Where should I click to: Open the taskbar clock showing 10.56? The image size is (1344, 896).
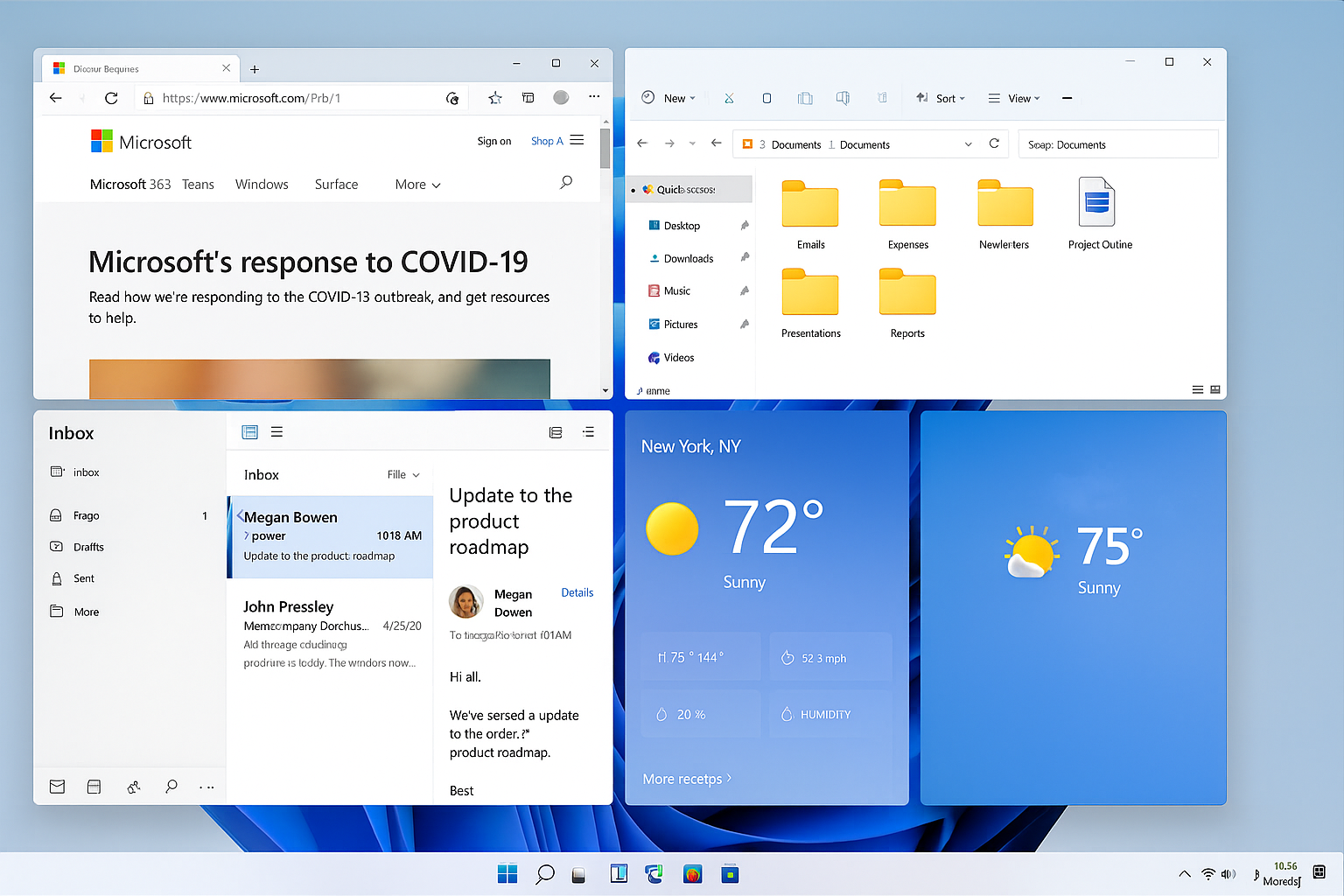1283,873
